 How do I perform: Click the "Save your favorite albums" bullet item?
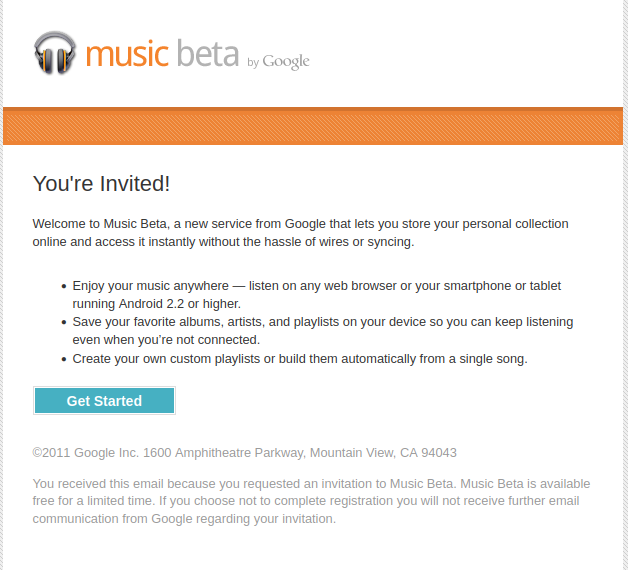click(x=323, y=330)
